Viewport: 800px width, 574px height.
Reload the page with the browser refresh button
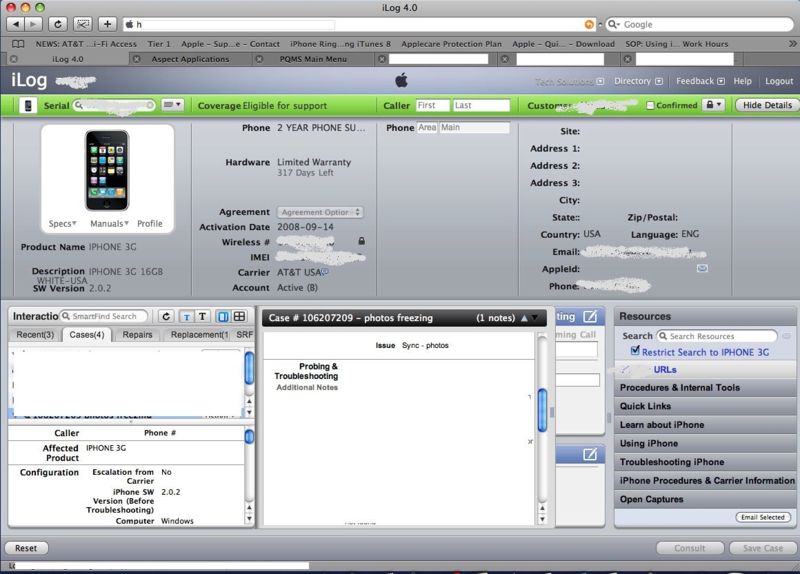point(58,24)
